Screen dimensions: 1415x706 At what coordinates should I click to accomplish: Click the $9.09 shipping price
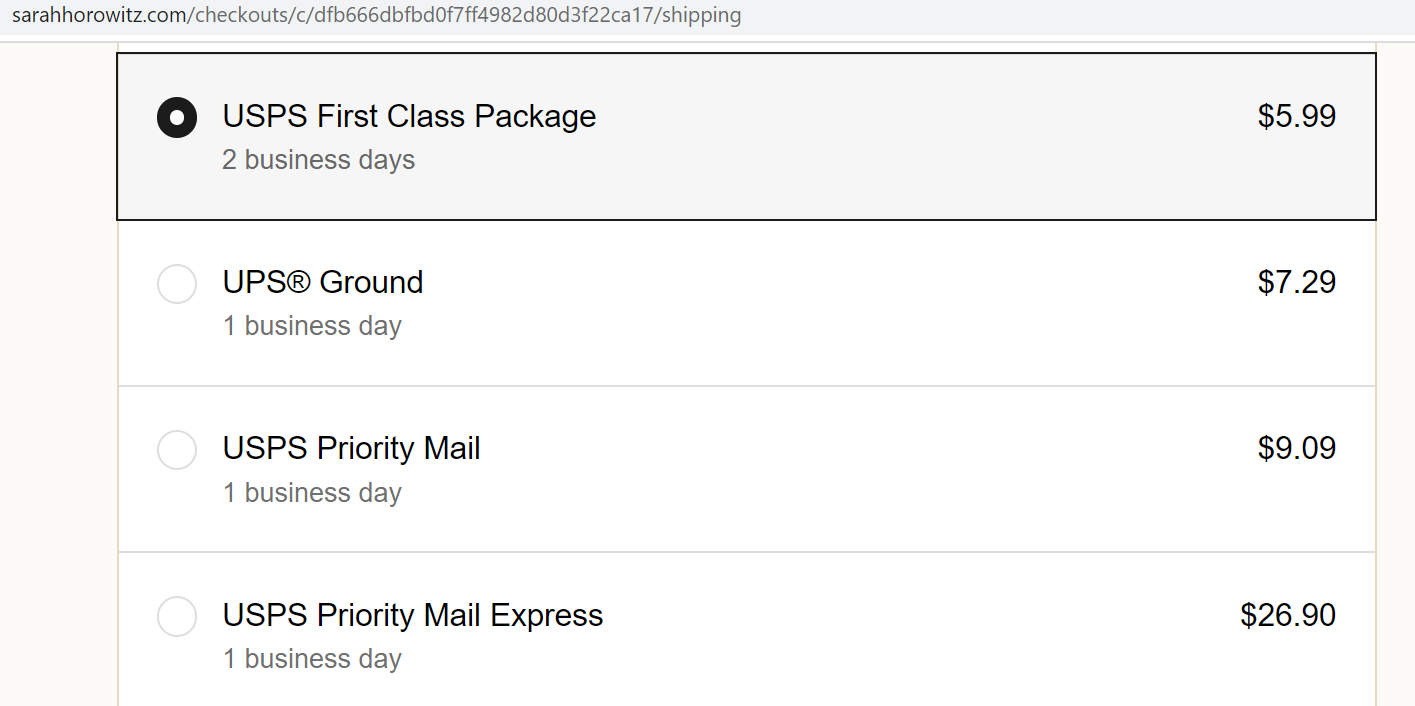[x=1296, y=448]
